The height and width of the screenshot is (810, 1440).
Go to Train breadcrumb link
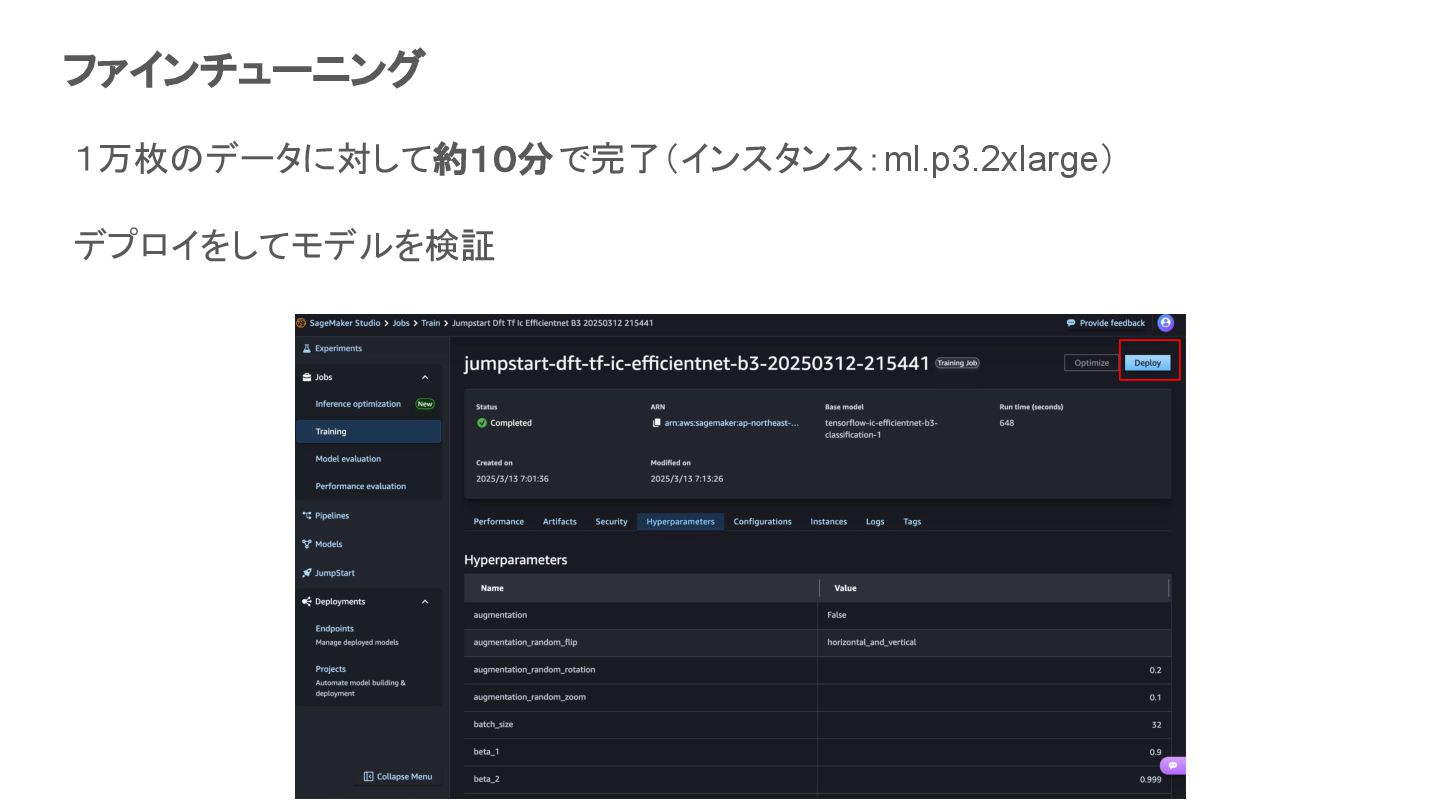431,323
